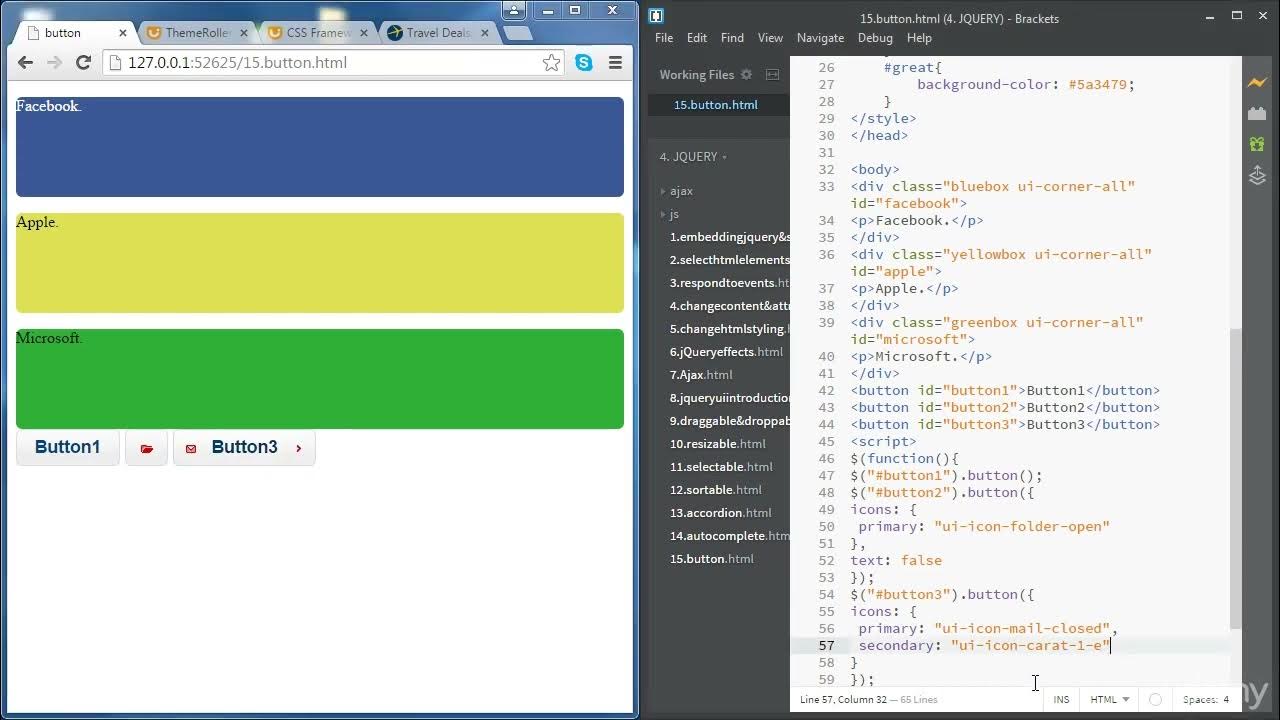The image size is (1280, 720).
Task: Open the Help menu in Brackets
Action: pos(919,38)
